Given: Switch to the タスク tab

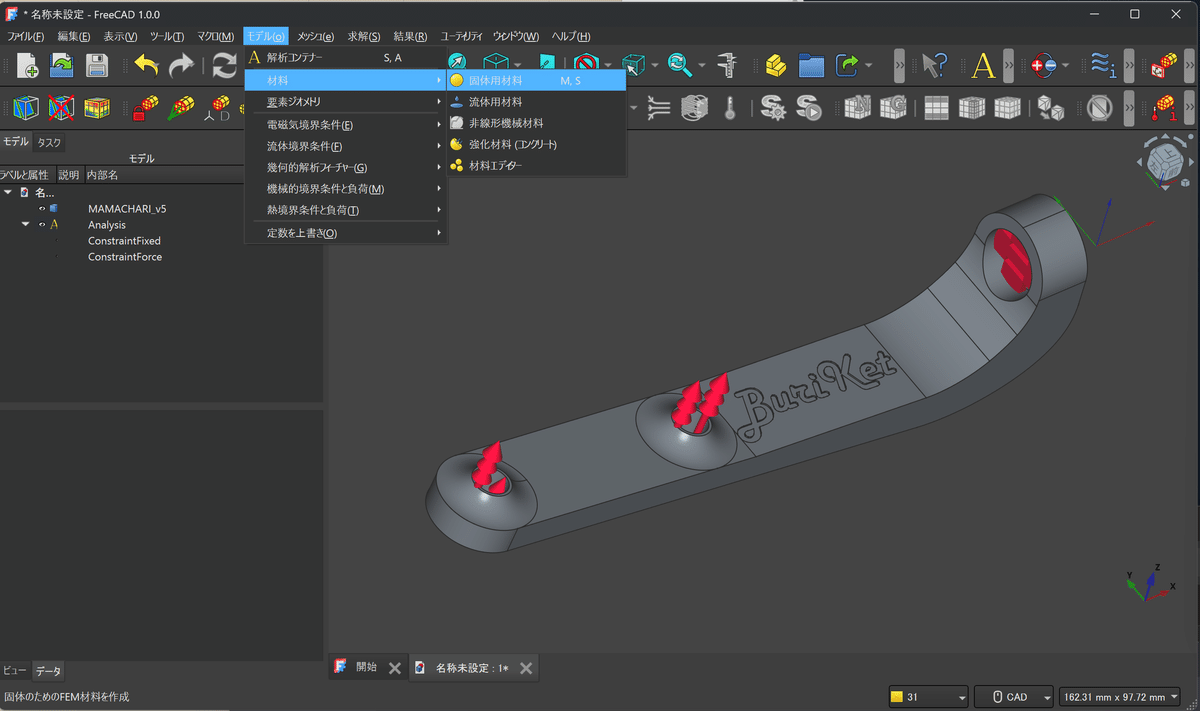Looking at the screenshot, I should click(49, 142).
